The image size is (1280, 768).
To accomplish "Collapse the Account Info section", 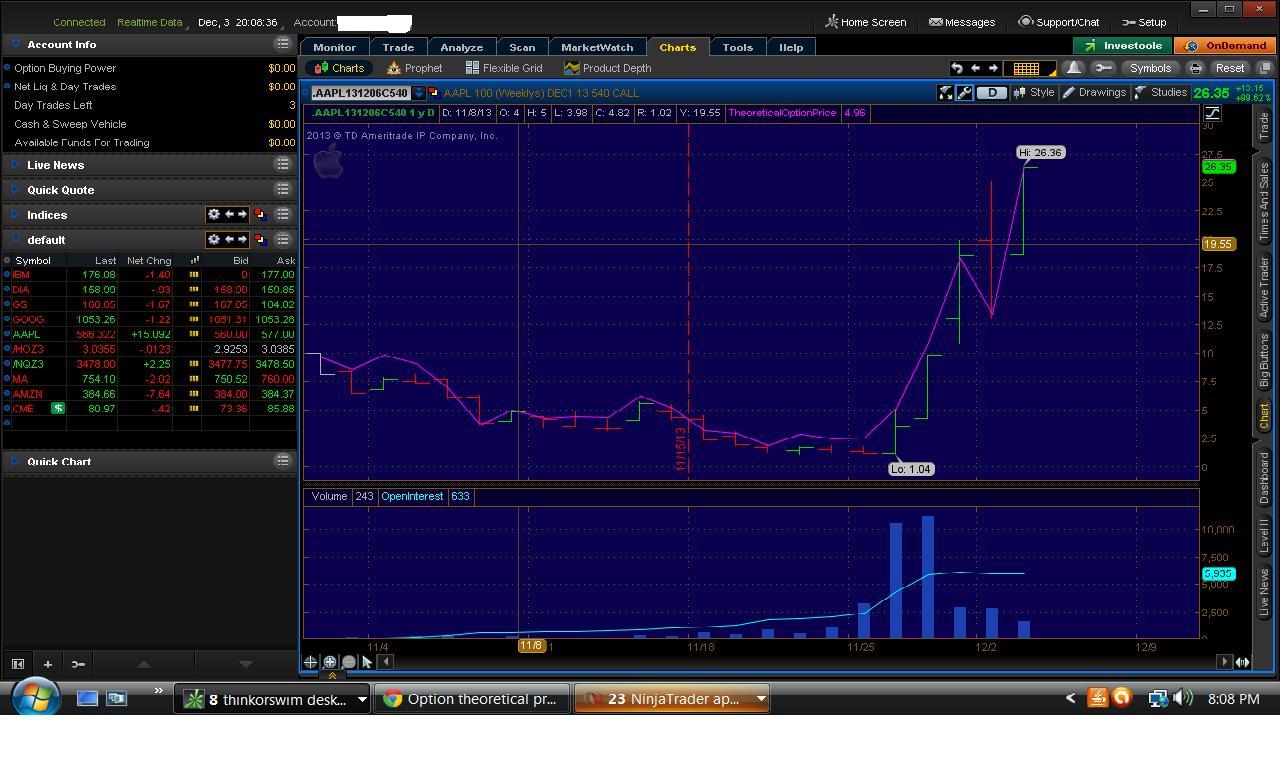I will pos(16,44).
